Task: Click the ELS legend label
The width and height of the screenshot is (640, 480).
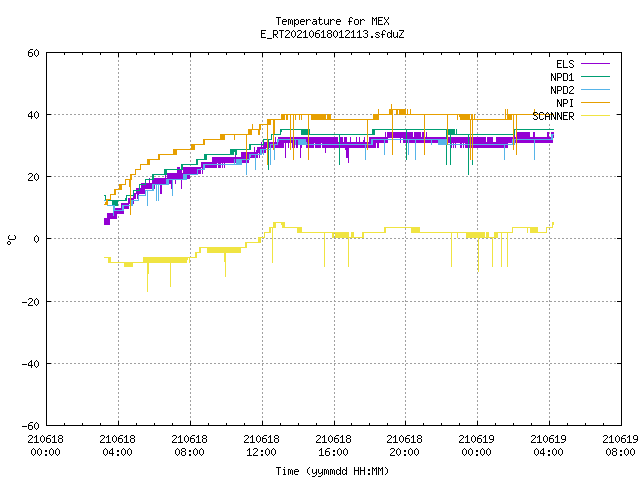Action: pyautogui.click(x=565, y=64)
